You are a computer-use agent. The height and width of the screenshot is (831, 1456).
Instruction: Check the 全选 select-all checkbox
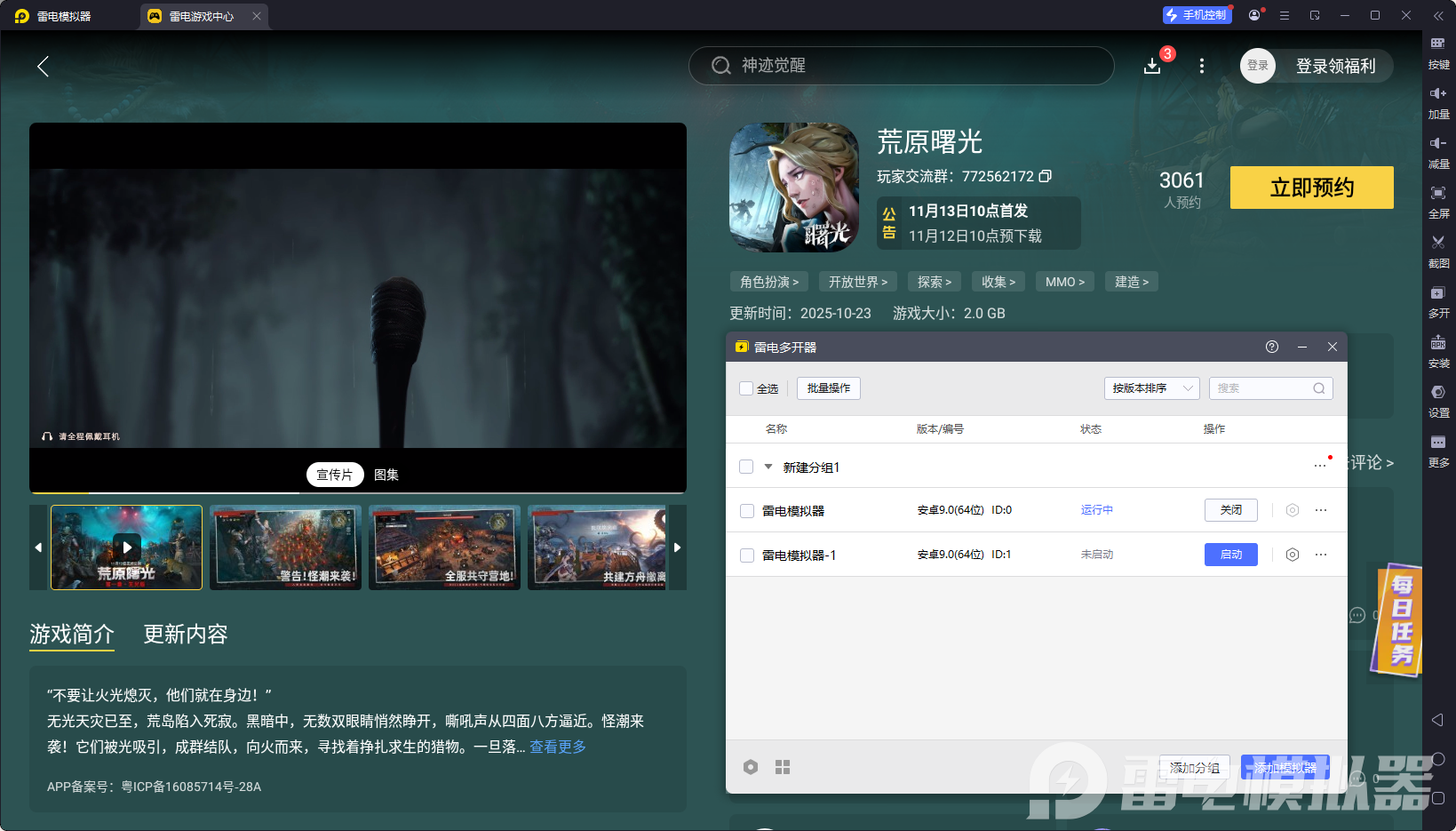pyautogui.click(x=746, y=388)
